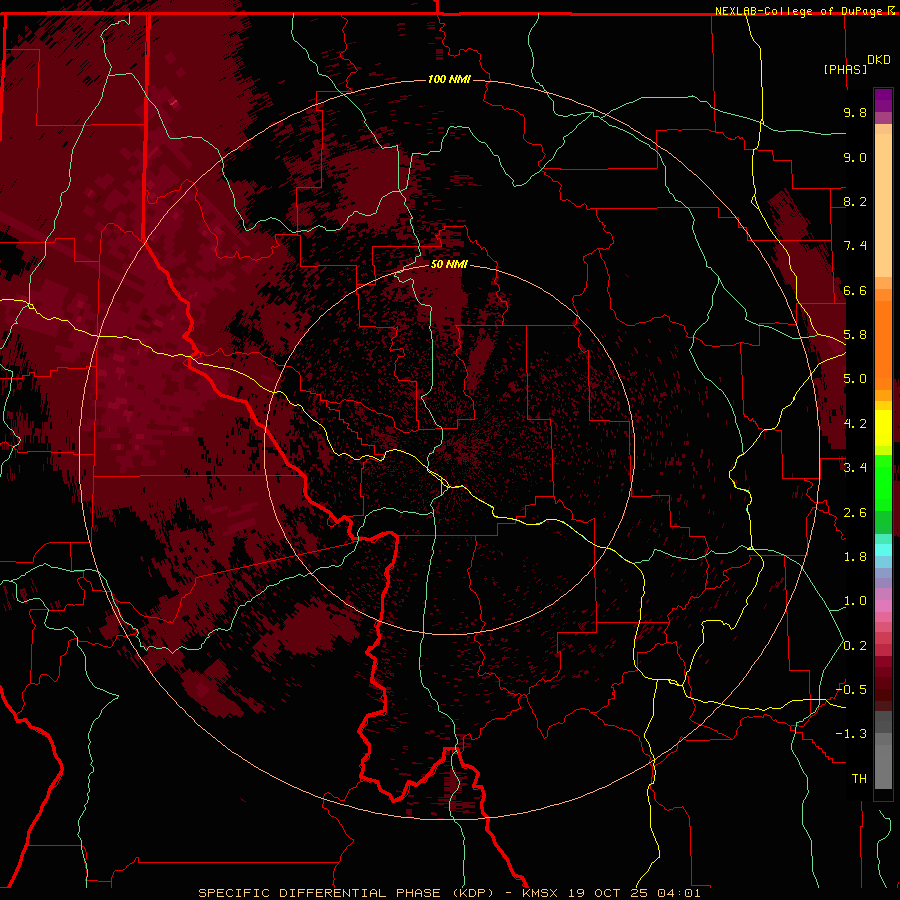Click the peach segment of the color bar

(x=883, y=207)
